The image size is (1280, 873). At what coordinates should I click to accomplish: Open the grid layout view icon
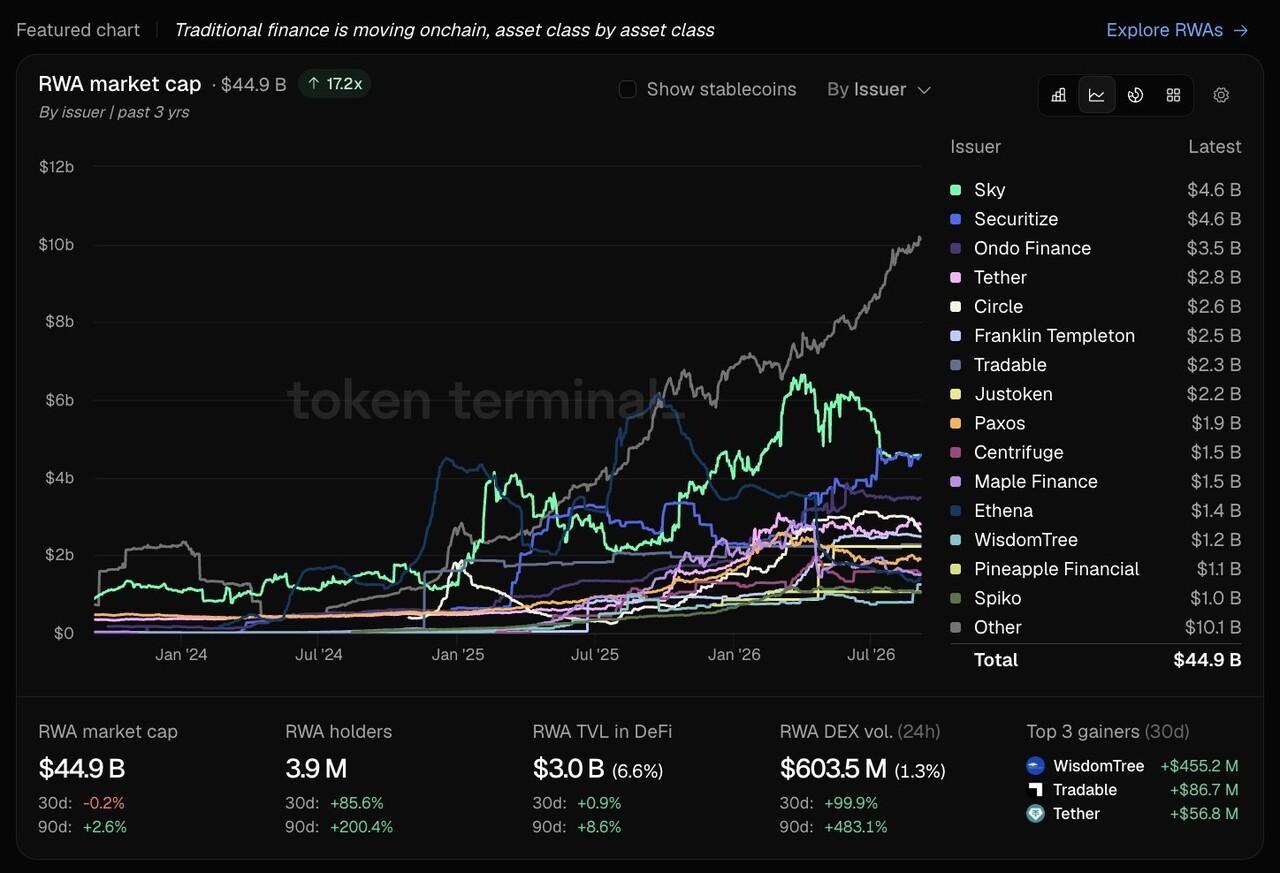[x=1173, y=95]
